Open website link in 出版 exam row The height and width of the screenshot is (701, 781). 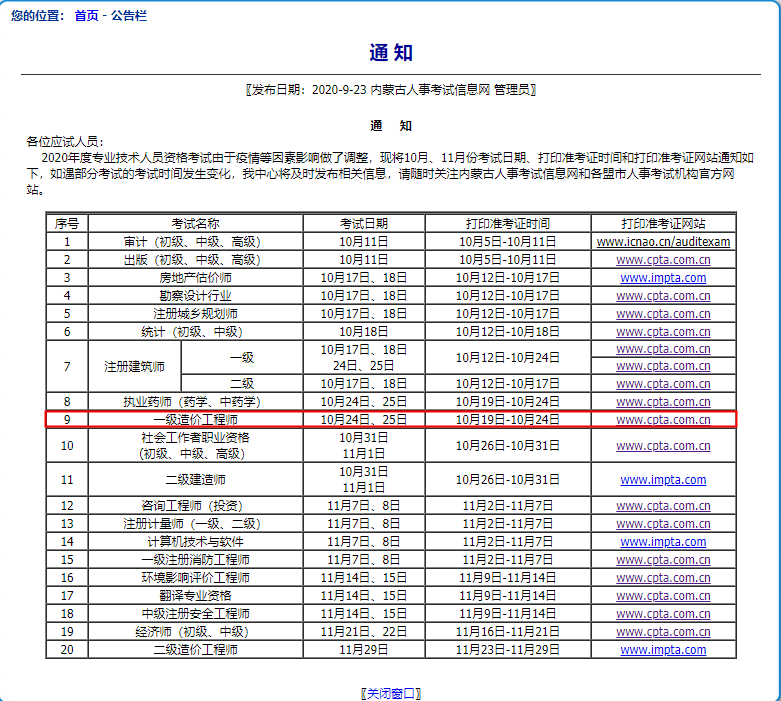663,259
